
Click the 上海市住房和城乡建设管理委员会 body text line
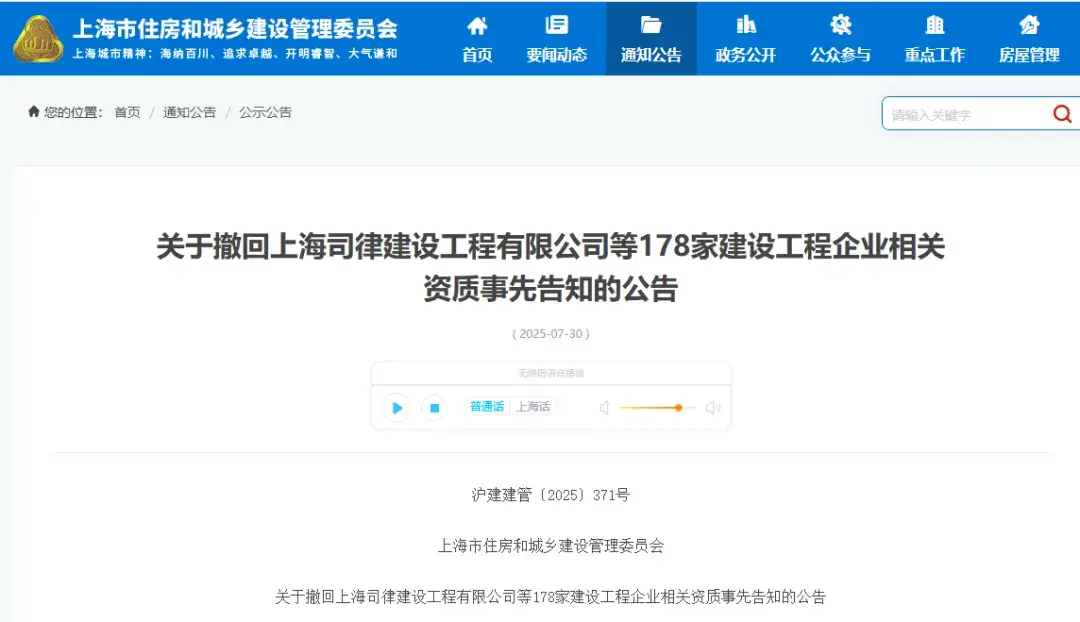[551, 546]
